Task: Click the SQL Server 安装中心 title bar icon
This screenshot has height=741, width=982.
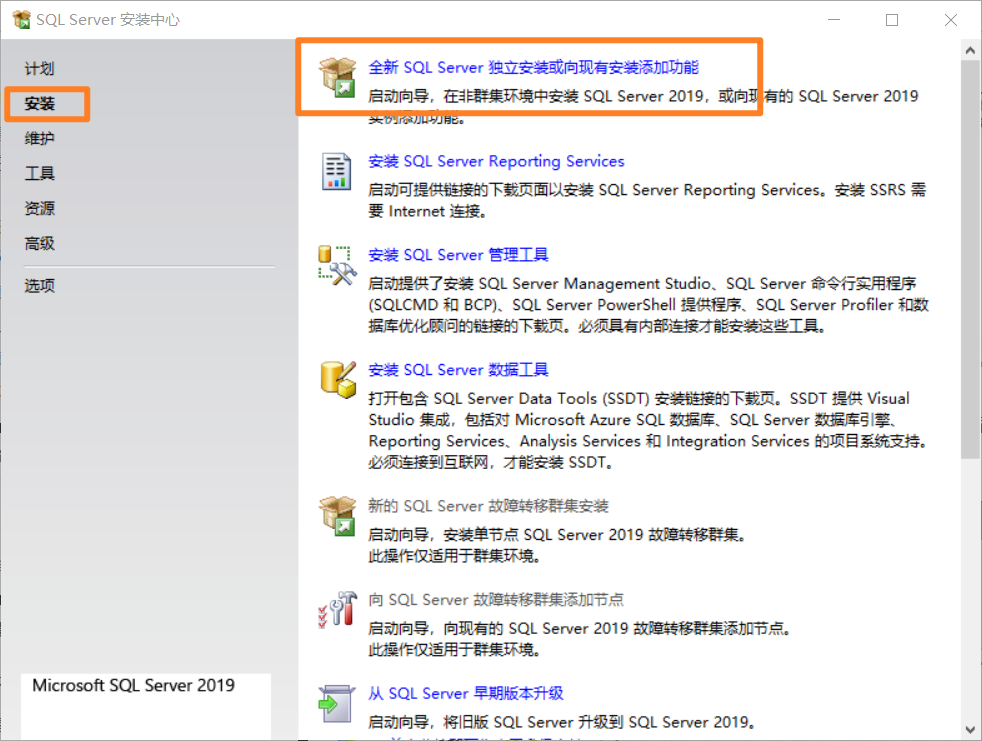Action: click(x=21, y=19)
